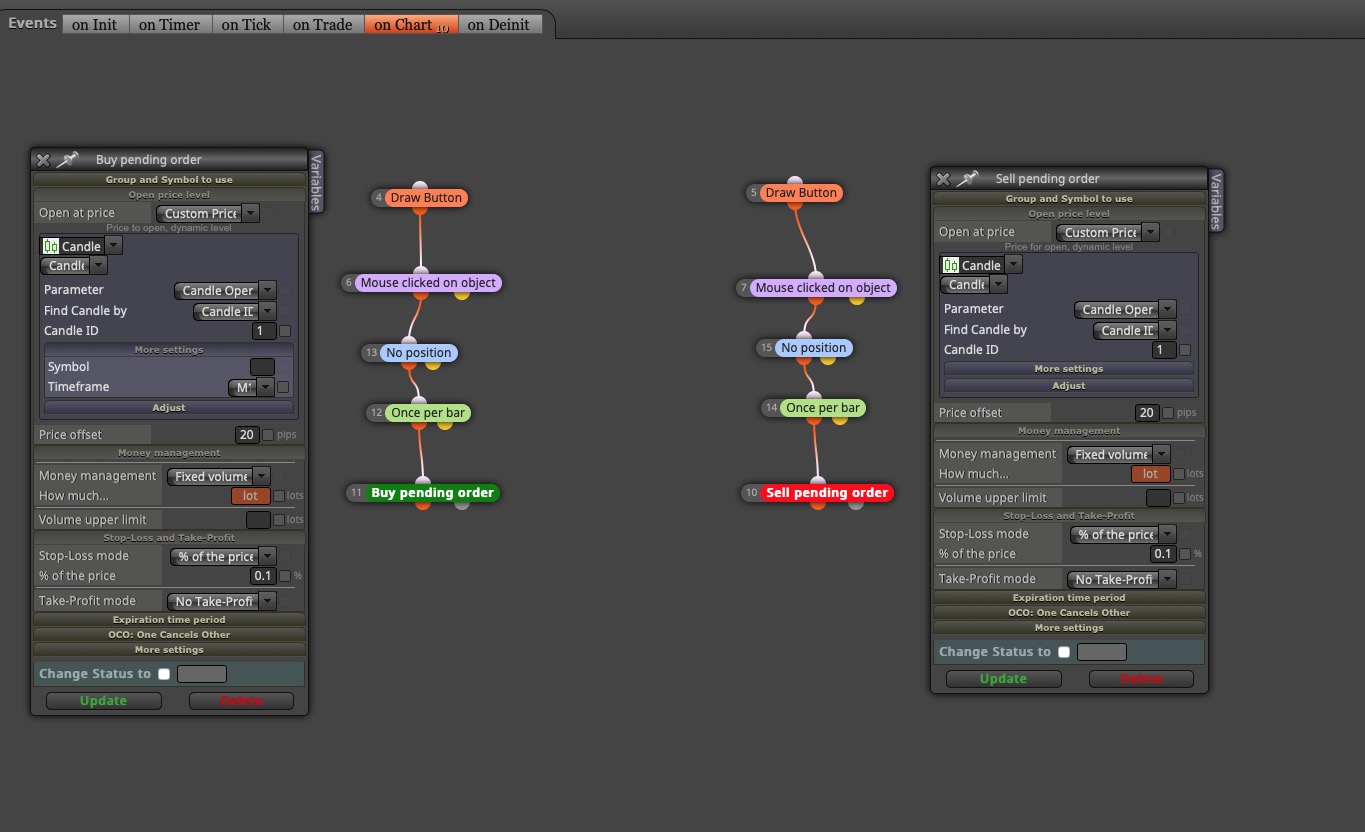The height and width of the screenshot is (832, 1365).
Task: Click yellow output dot of No position block 15
Action: [828, 359]
